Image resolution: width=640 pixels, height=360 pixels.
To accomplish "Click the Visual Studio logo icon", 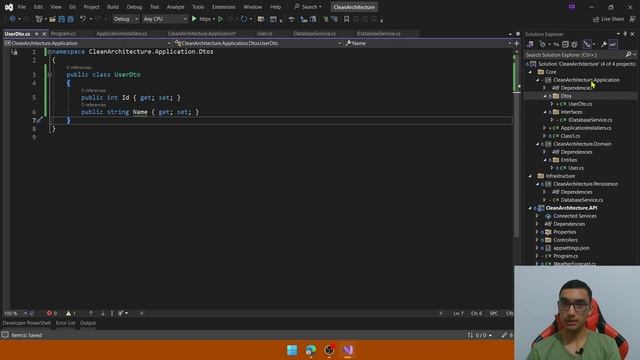I will (9, 7).
